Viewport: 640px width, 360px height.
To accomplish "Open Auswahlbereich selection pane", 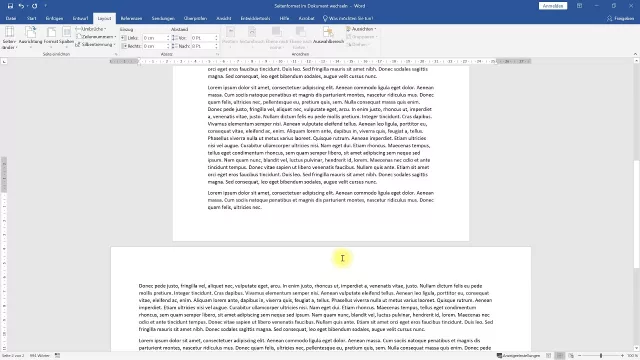I will 328,36.
